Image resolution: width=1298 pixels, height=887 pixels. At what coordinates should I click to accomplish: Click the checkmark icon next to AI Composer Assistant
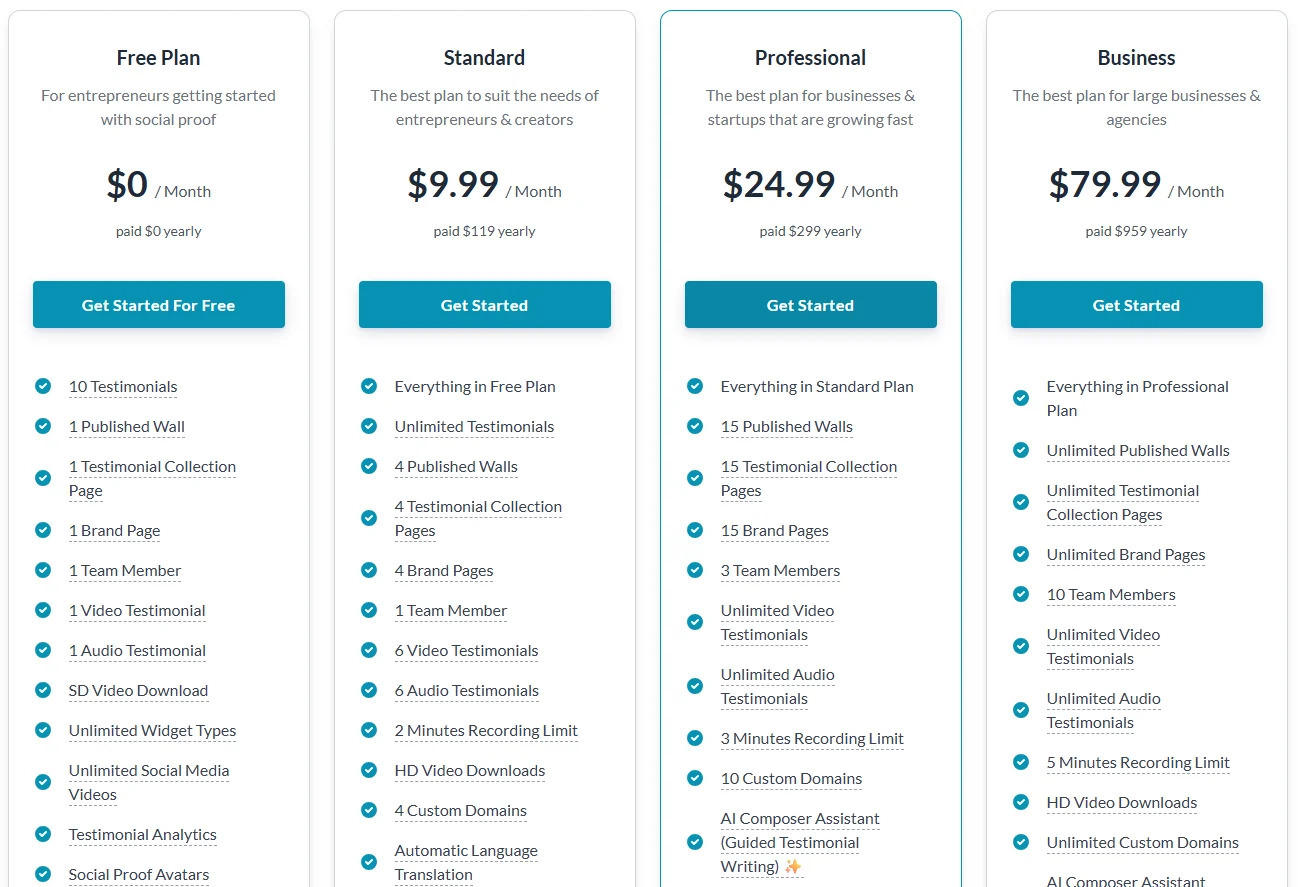695,842
